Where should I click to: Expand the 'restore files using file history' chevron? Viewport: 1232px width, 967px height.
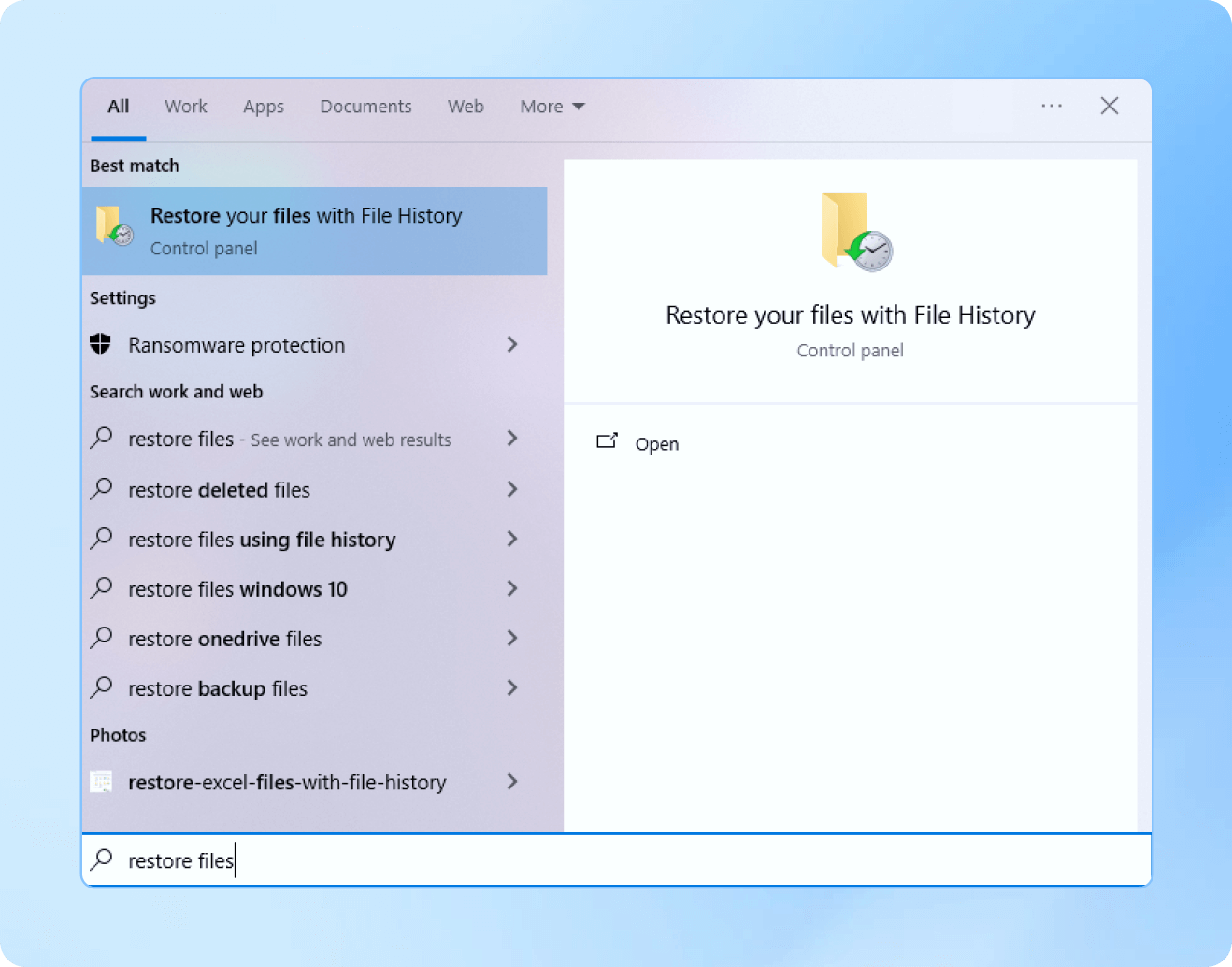click(512, 539)
